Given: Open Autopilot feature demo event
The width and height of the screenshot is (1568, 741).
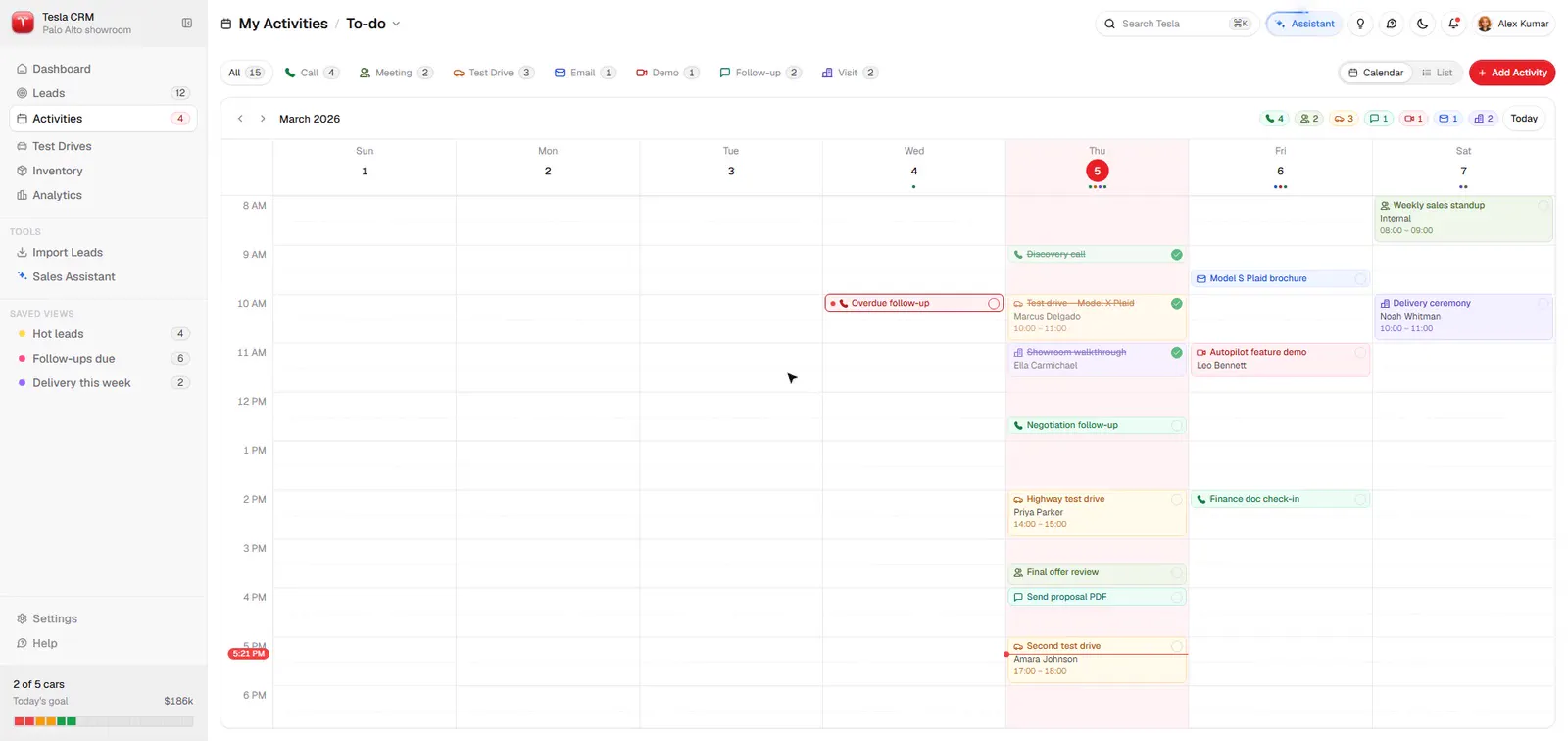Looking at the screenshot, I should click(x=1280, y=359).
